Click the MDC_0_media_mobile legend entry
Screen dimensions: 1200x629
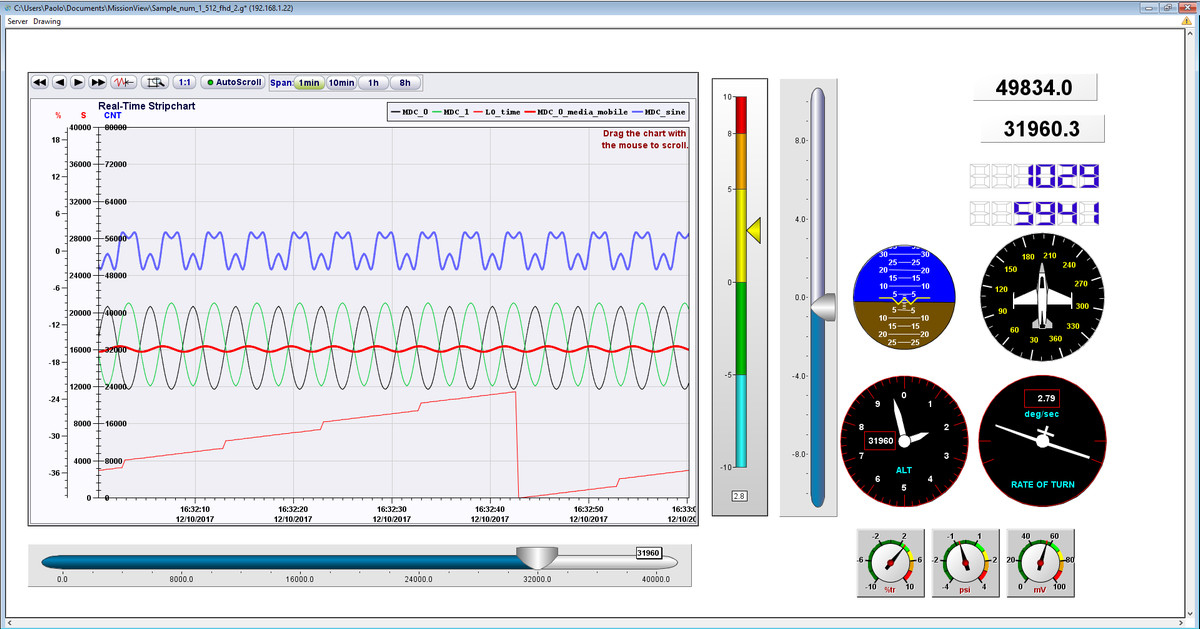577,112
